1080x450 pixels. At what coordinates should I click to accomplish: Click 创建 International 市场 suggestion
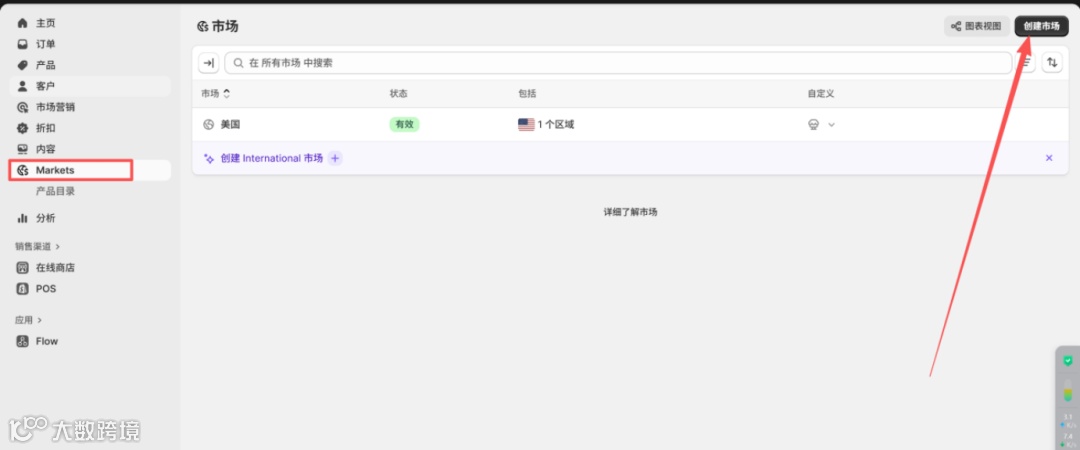(x=271, y=158)
